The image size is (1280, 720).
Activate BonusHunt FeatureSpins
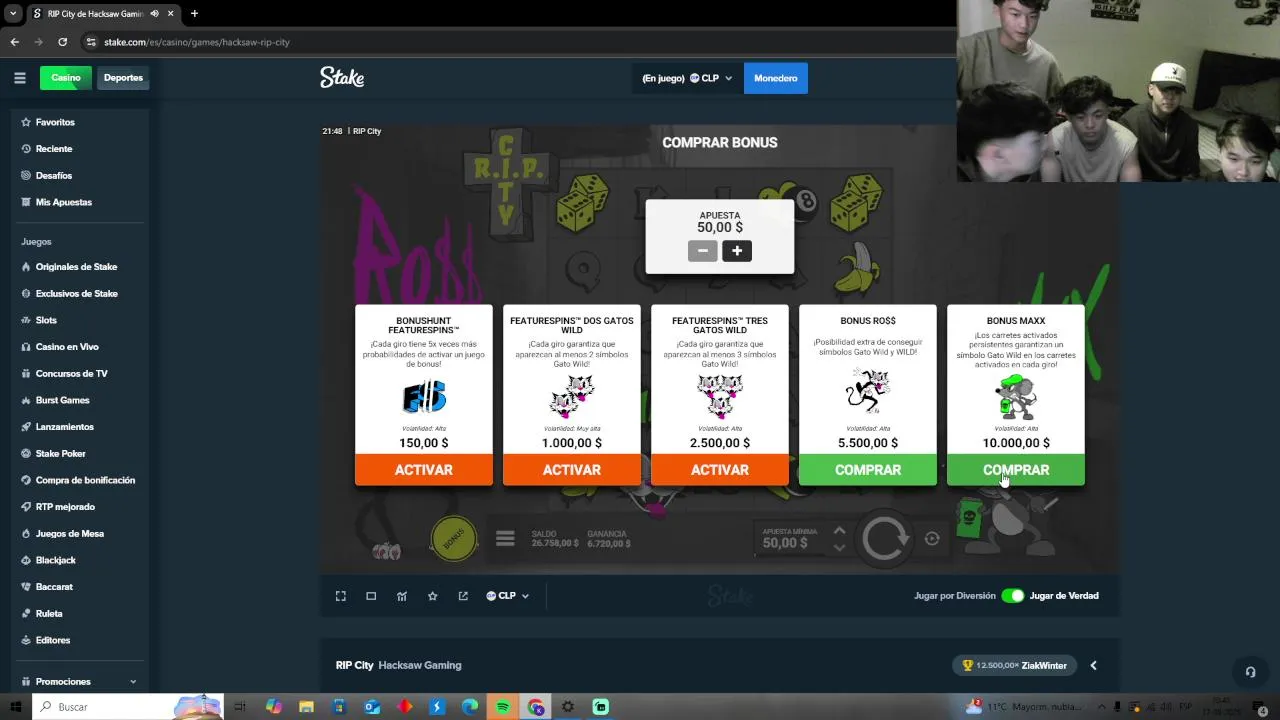(x=424, y=470)
